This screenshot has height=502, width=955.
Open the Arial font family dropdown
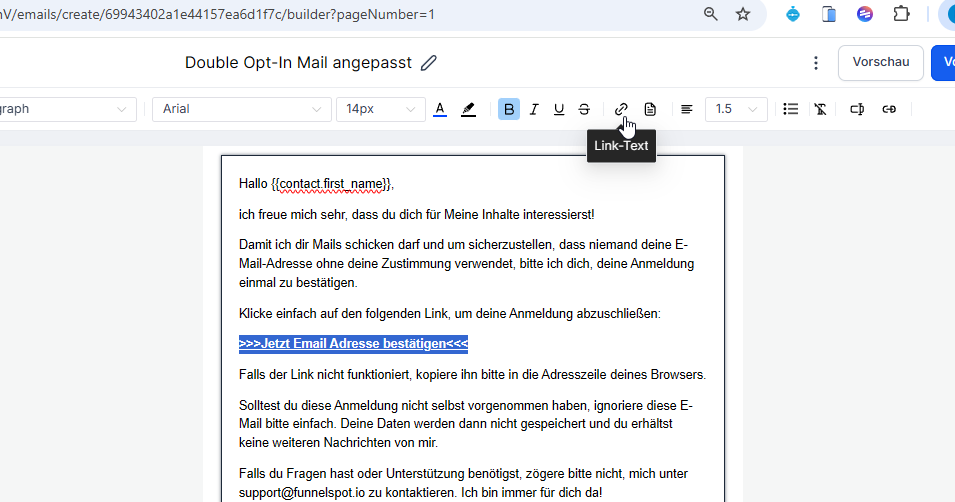[x=242, y=109]
